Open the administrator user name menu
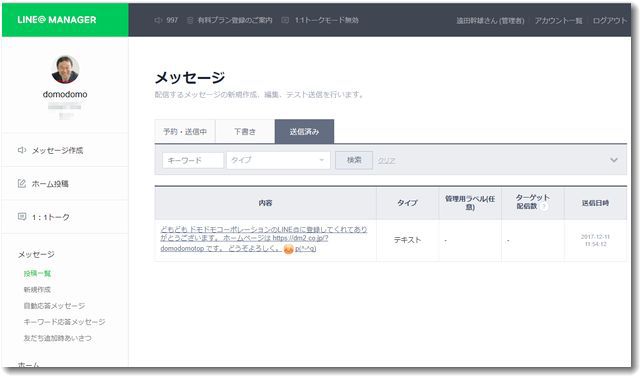 [490, 20]
